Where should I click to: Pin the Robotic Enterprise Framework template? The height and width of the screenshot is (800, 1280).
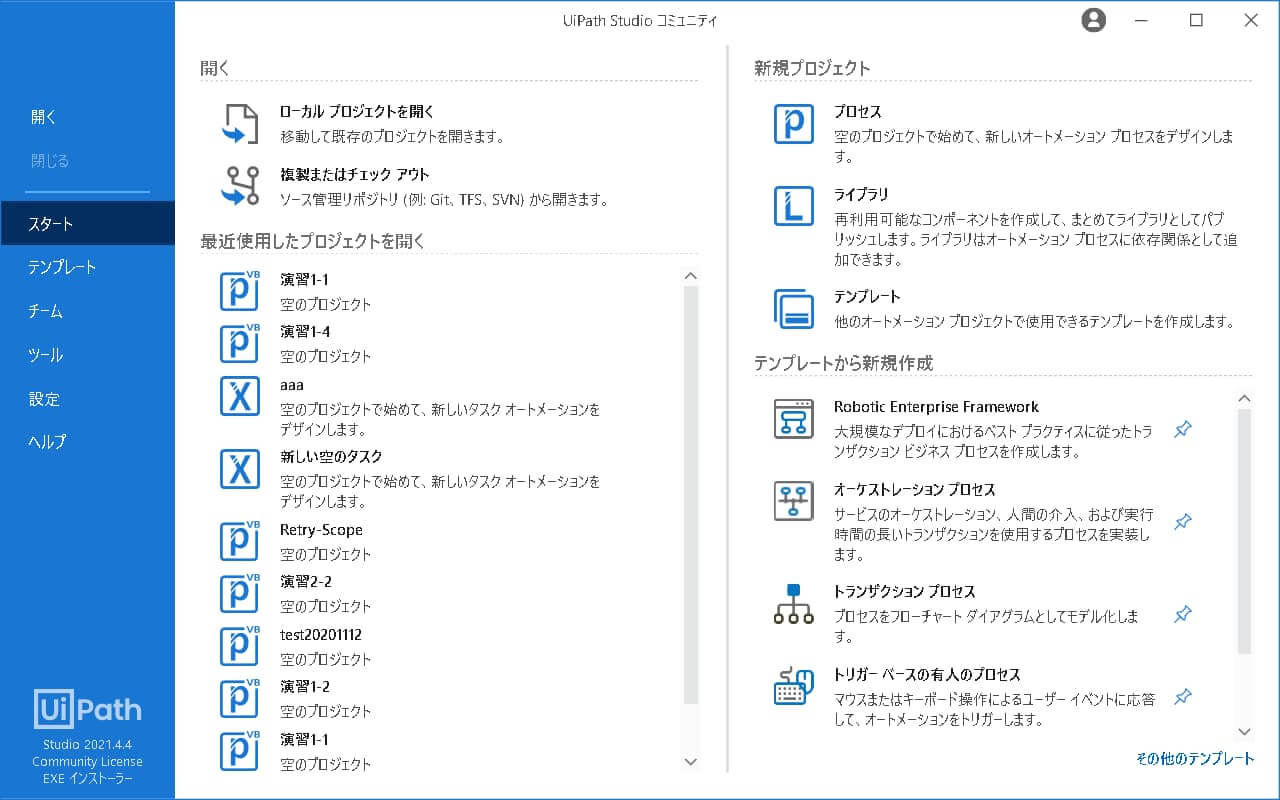[x=1183, y=429]
